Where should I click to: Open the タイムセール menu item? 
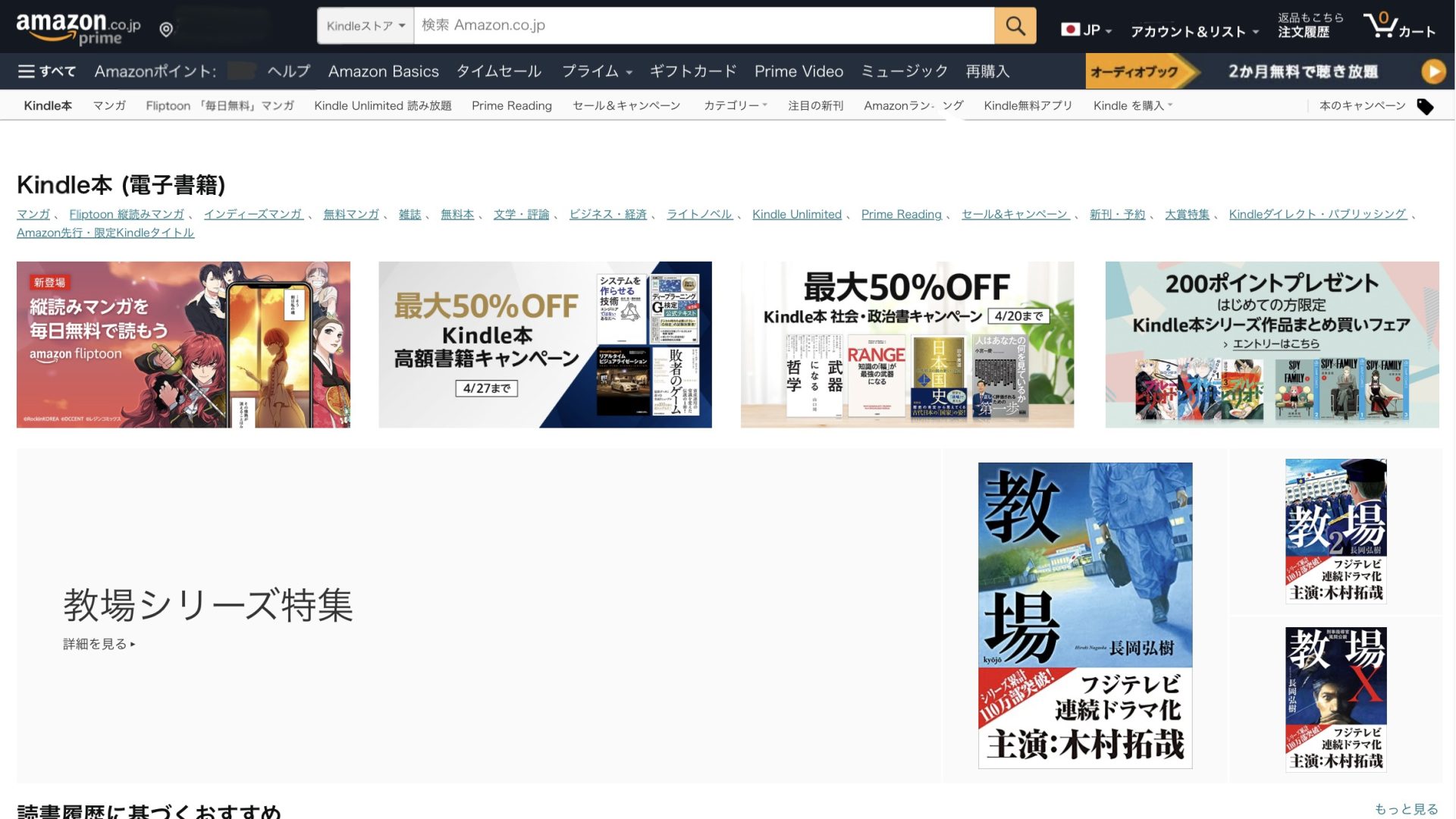(x=498, y=71)
